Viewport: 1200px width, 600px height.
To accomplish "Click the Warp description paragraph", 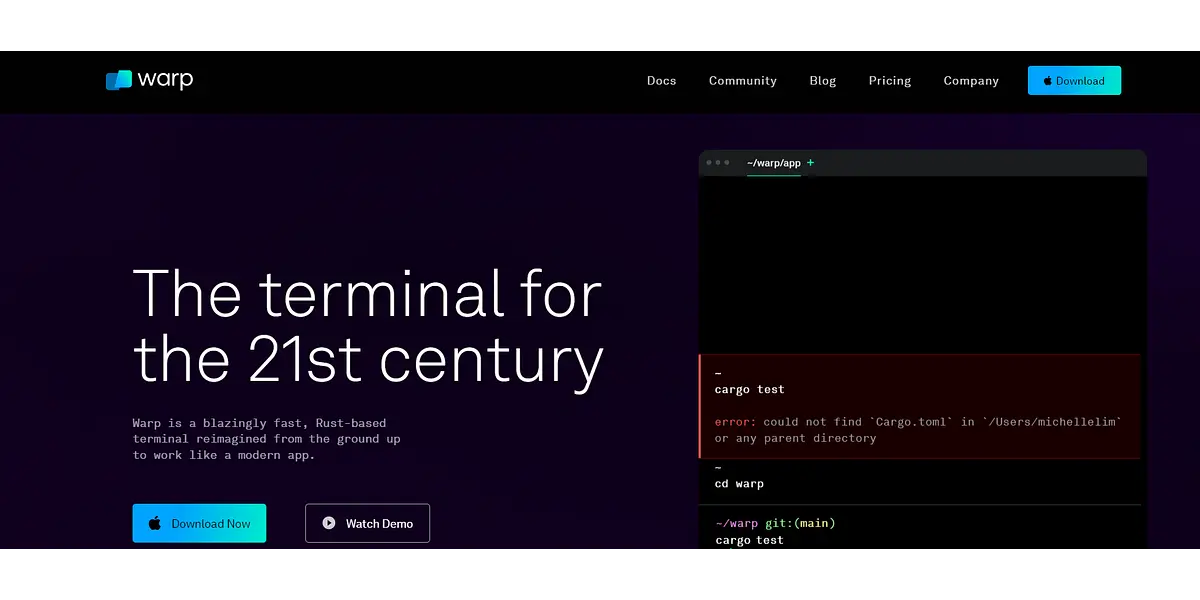I will coord(266,439).
